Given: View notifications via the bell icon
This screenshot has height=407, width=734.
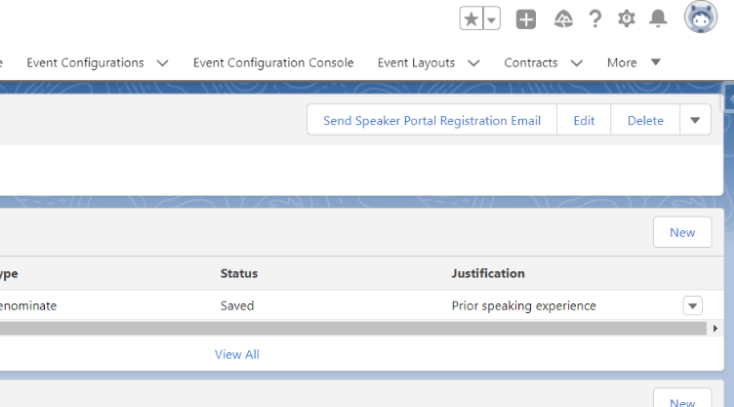Looking at the screenshot, I should point(658,19).
